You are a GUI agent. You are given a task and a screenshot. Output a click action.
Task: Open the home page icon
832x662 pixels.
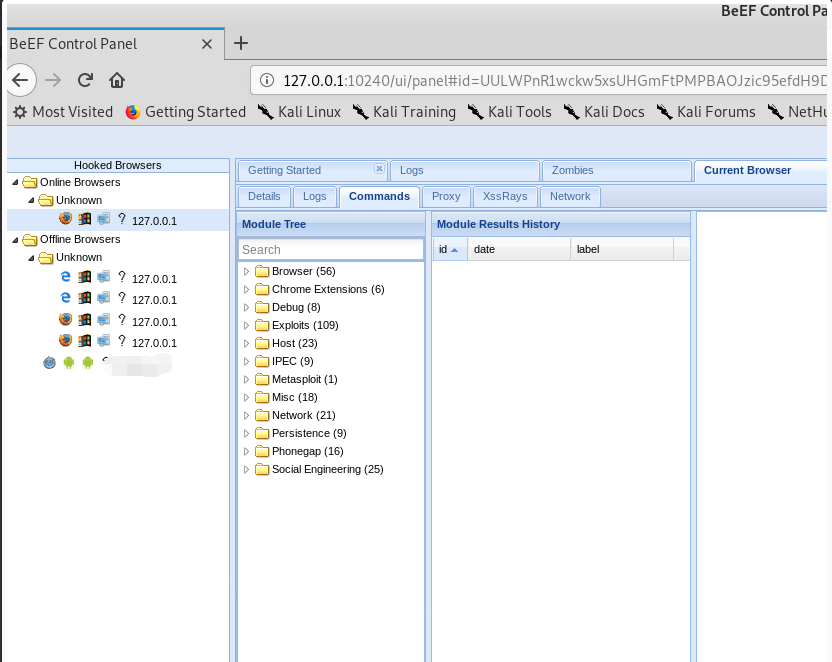[x=117, y=80]
